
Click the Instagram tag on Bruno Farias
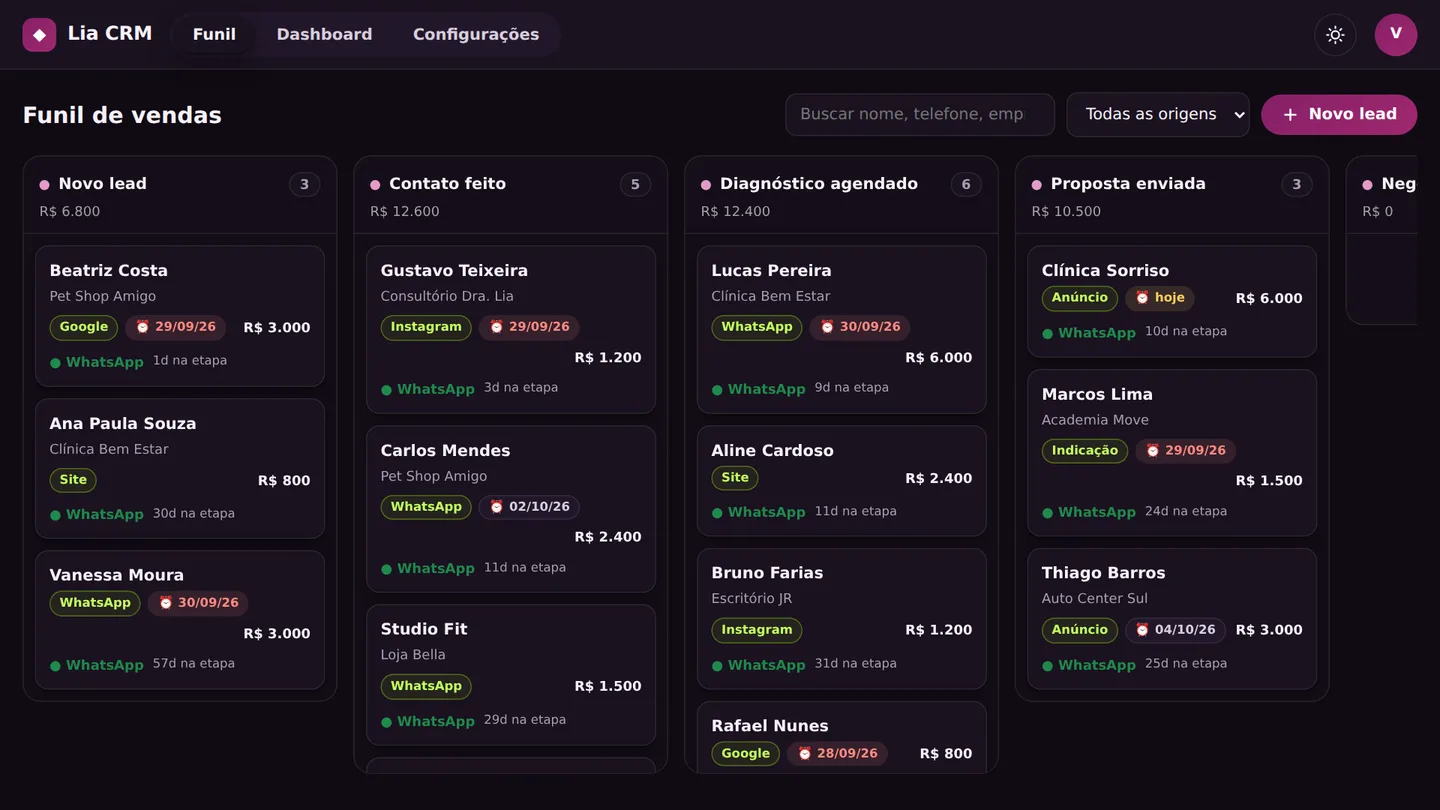(757, 630)
